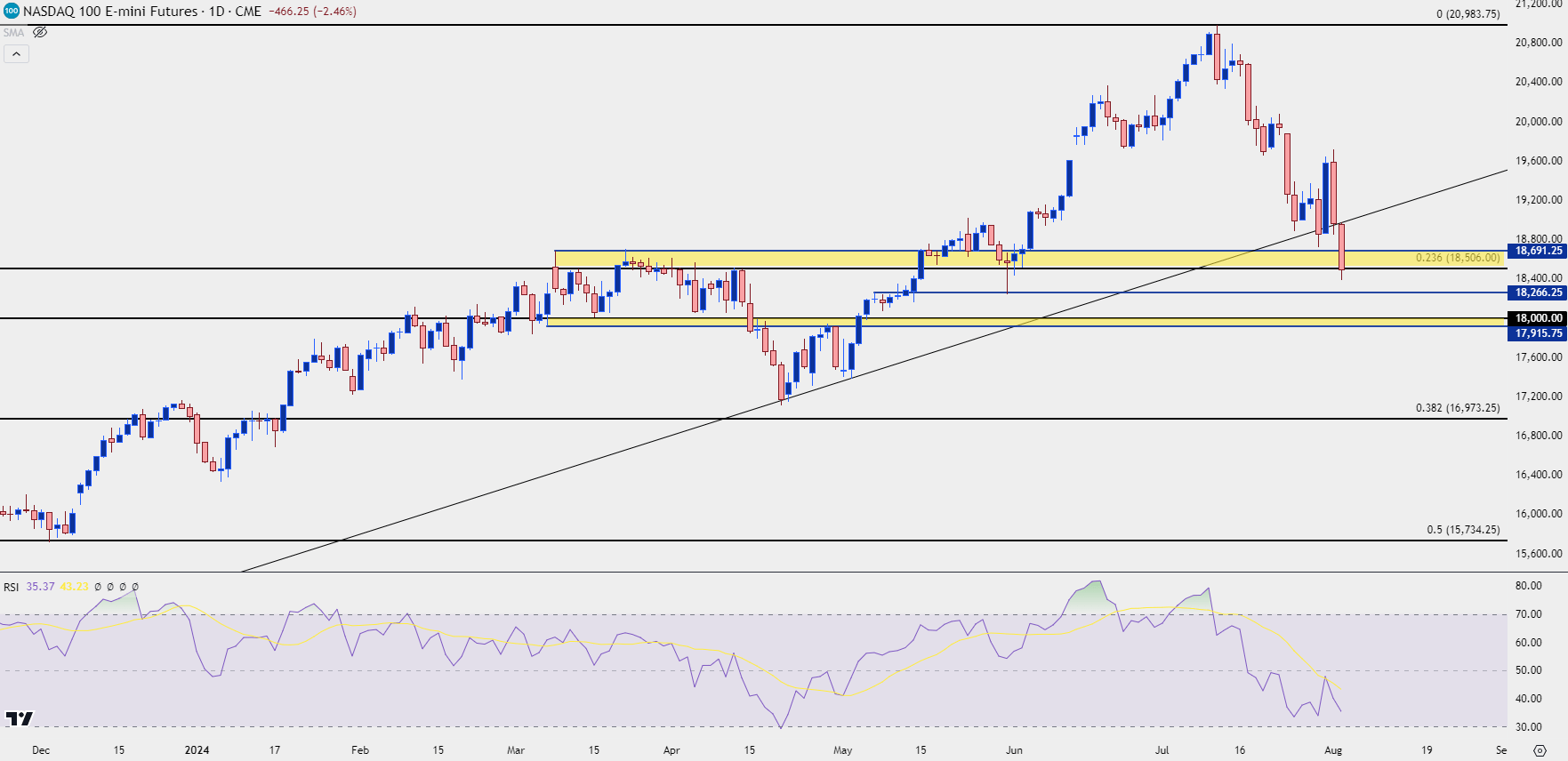Click the May label on time axis
This screenshot has width=1568, height=761.
pos(842,750)
